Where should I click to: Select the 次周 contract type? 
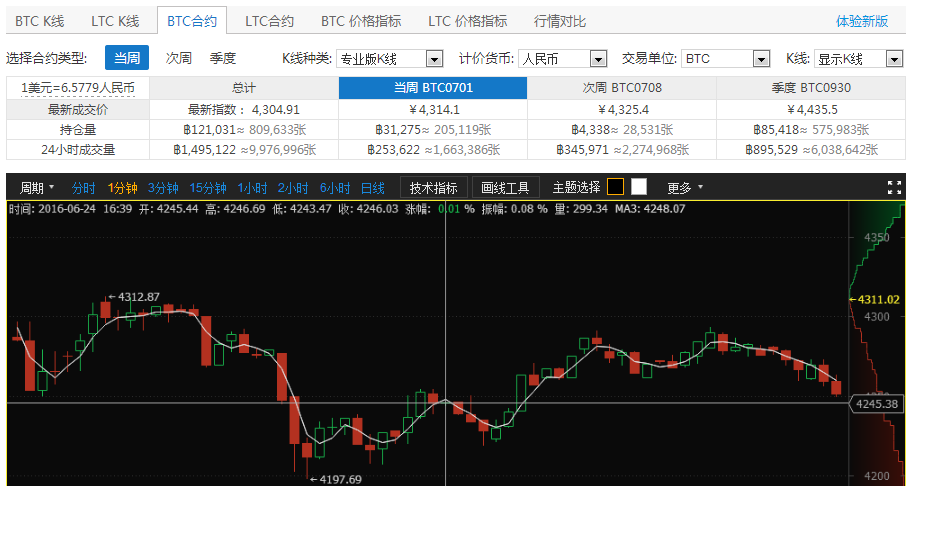point(178,58)
